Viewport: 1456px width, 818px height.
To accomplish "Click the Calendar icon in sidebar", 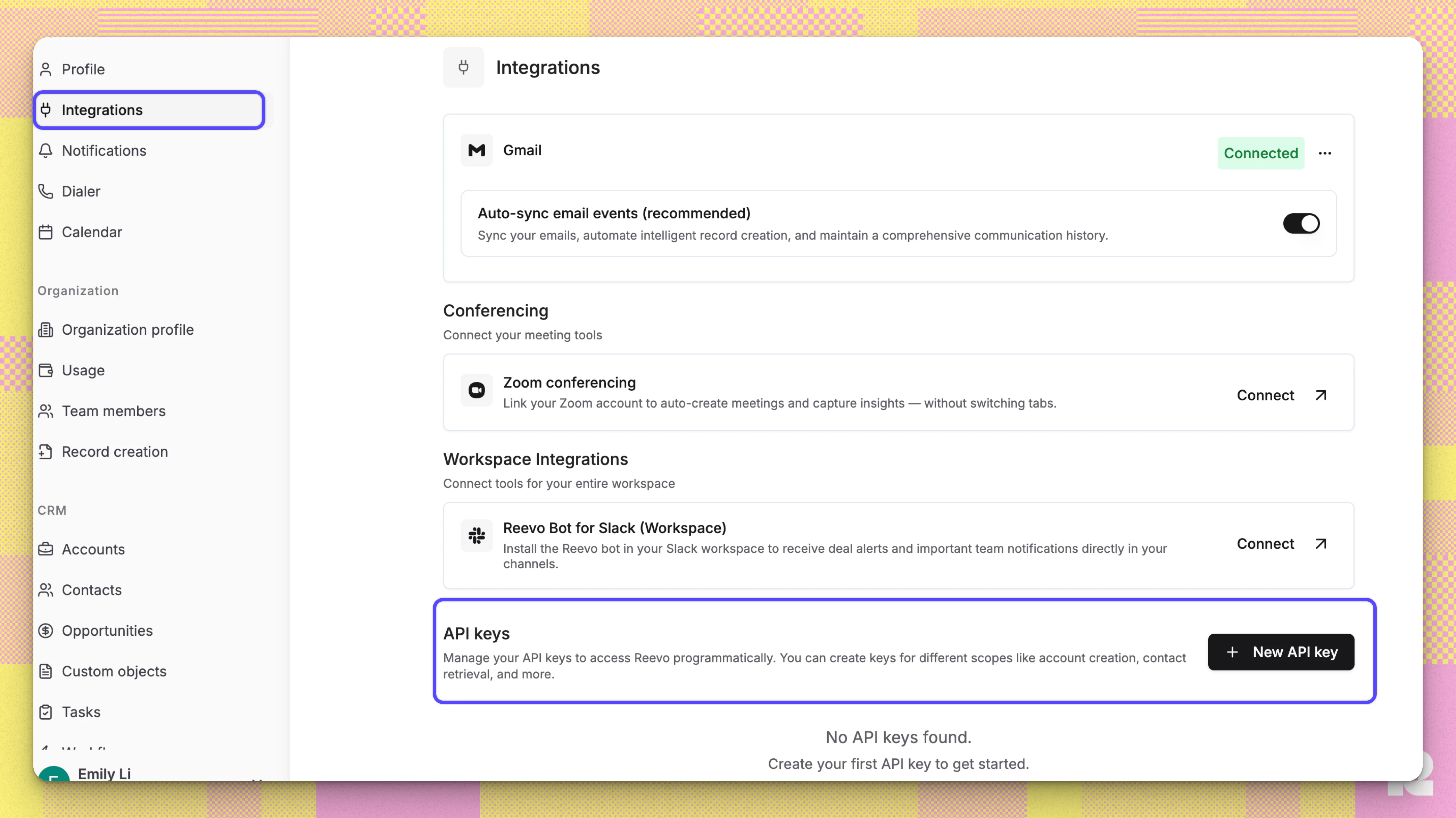I will pos(46,232).
